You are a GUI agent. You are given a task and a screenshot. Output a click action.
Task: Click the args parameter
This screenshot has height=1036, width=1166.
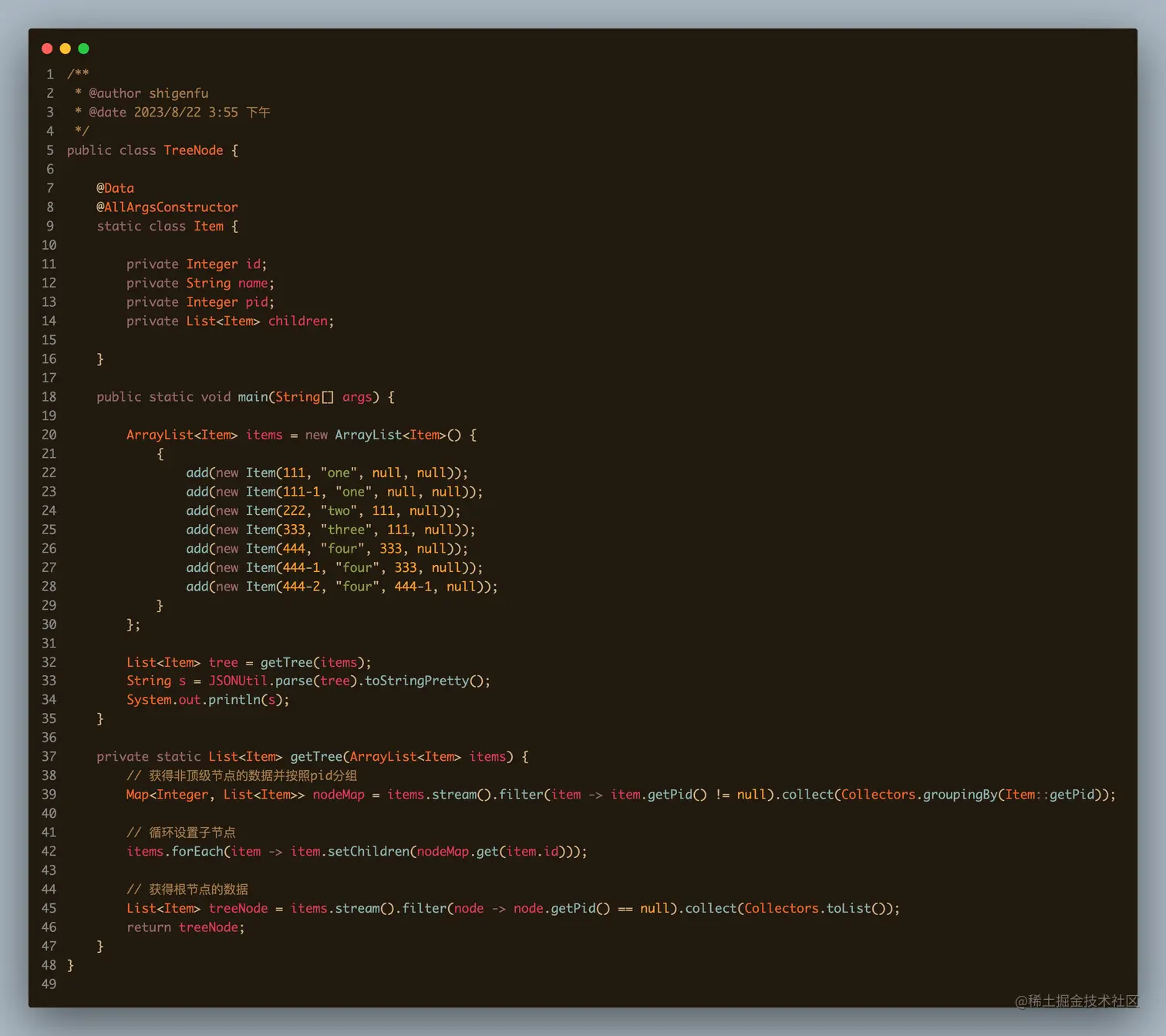357,397
